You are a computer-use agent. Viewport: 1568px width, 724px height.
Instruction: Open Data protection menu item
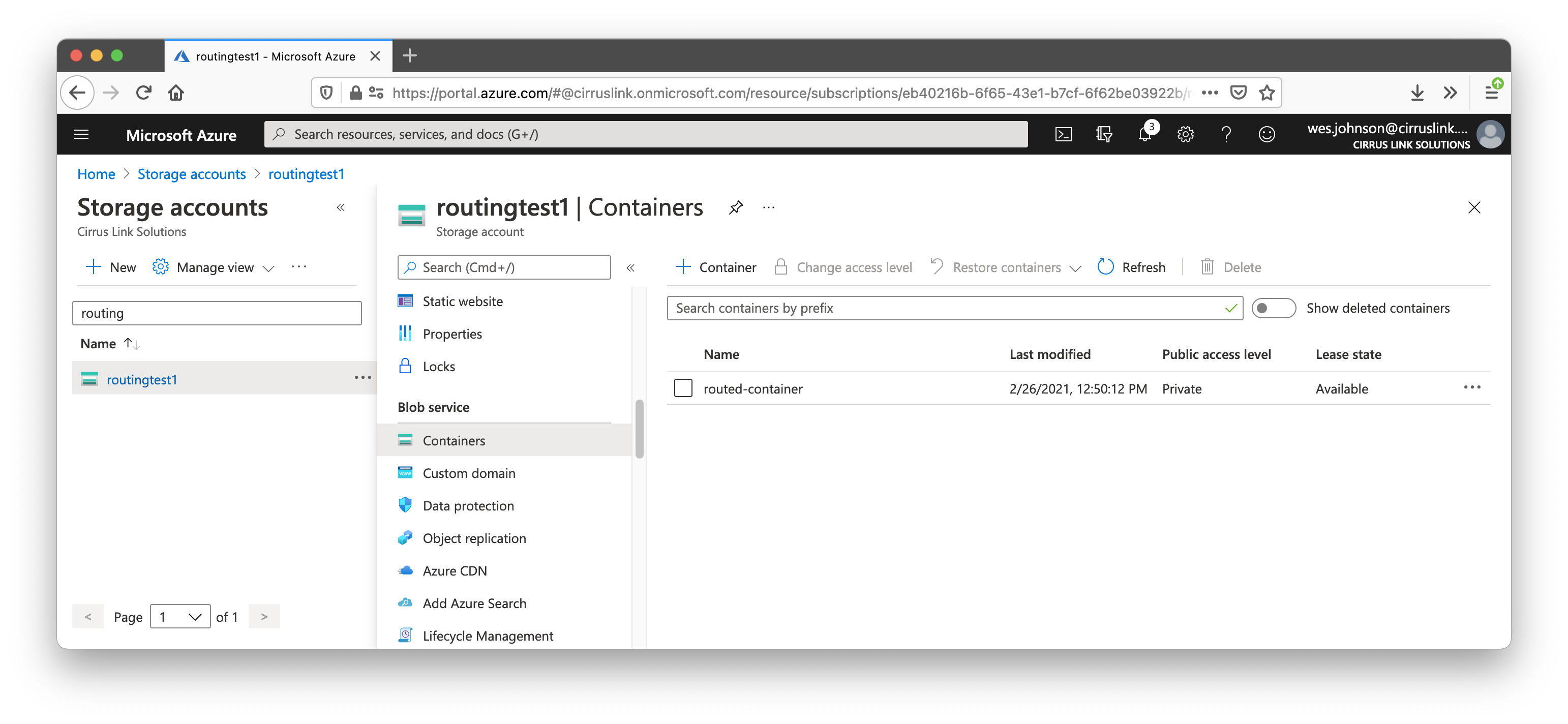(467, 506)
